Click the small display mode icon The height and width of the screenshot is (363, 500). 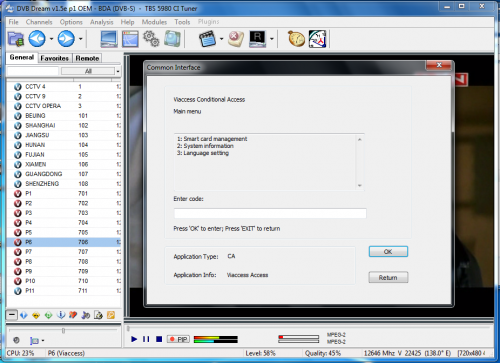click(x=34, y=340)
